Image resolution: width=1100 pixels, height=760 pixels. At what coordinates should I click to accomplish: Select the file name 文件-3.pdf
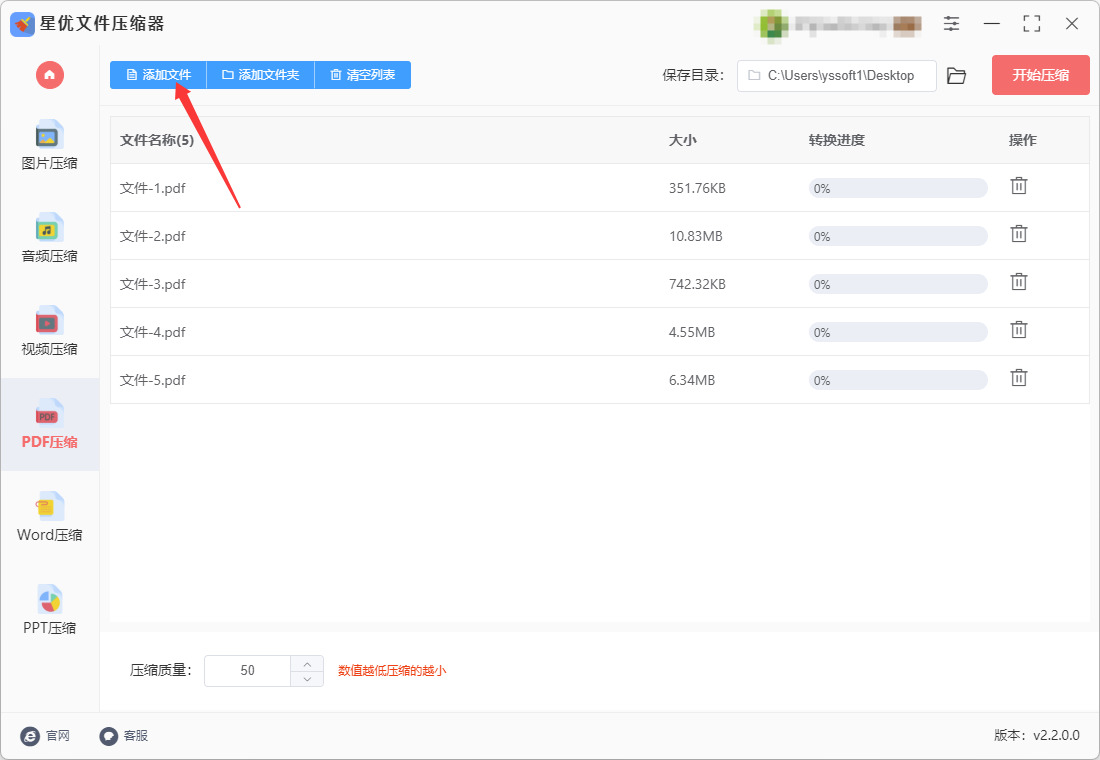click(153, 284)
